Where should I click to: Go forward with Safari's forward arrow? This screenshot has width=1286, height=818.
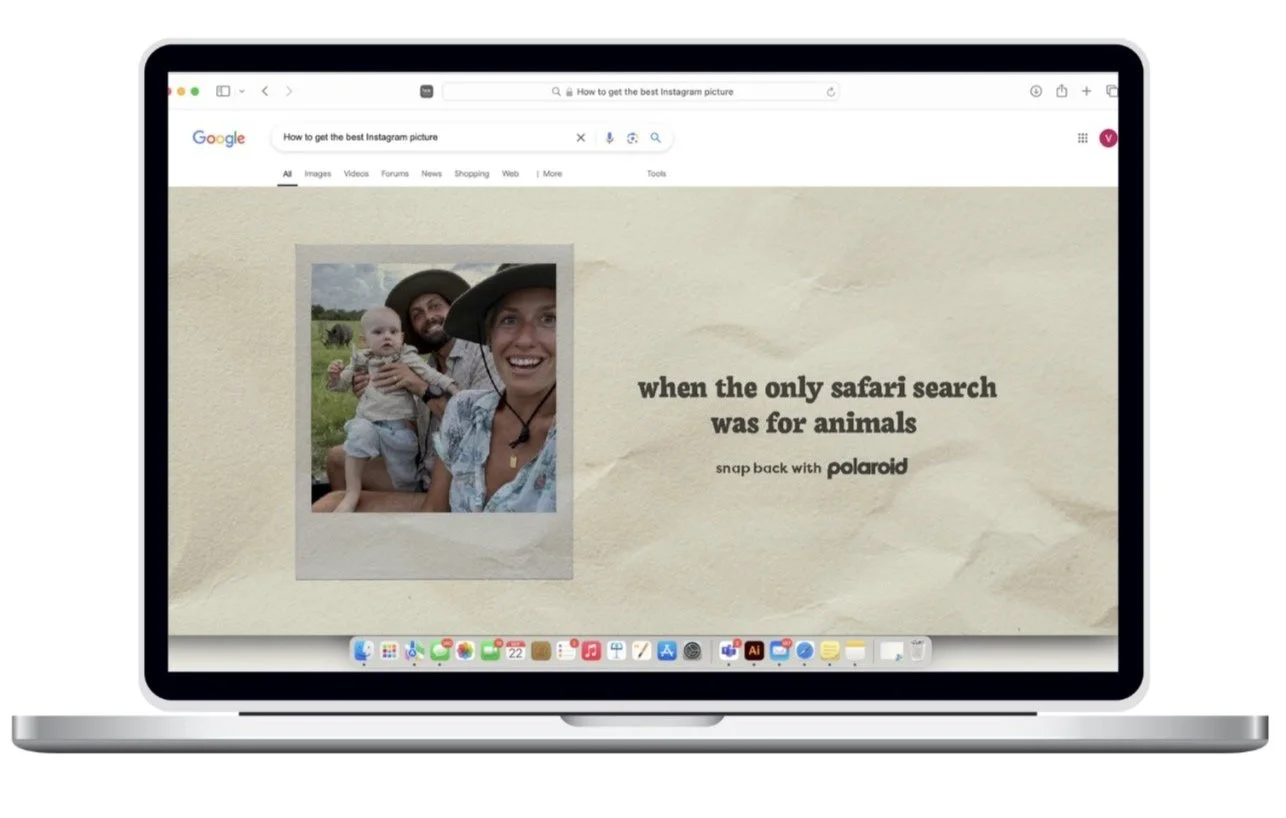289,91
